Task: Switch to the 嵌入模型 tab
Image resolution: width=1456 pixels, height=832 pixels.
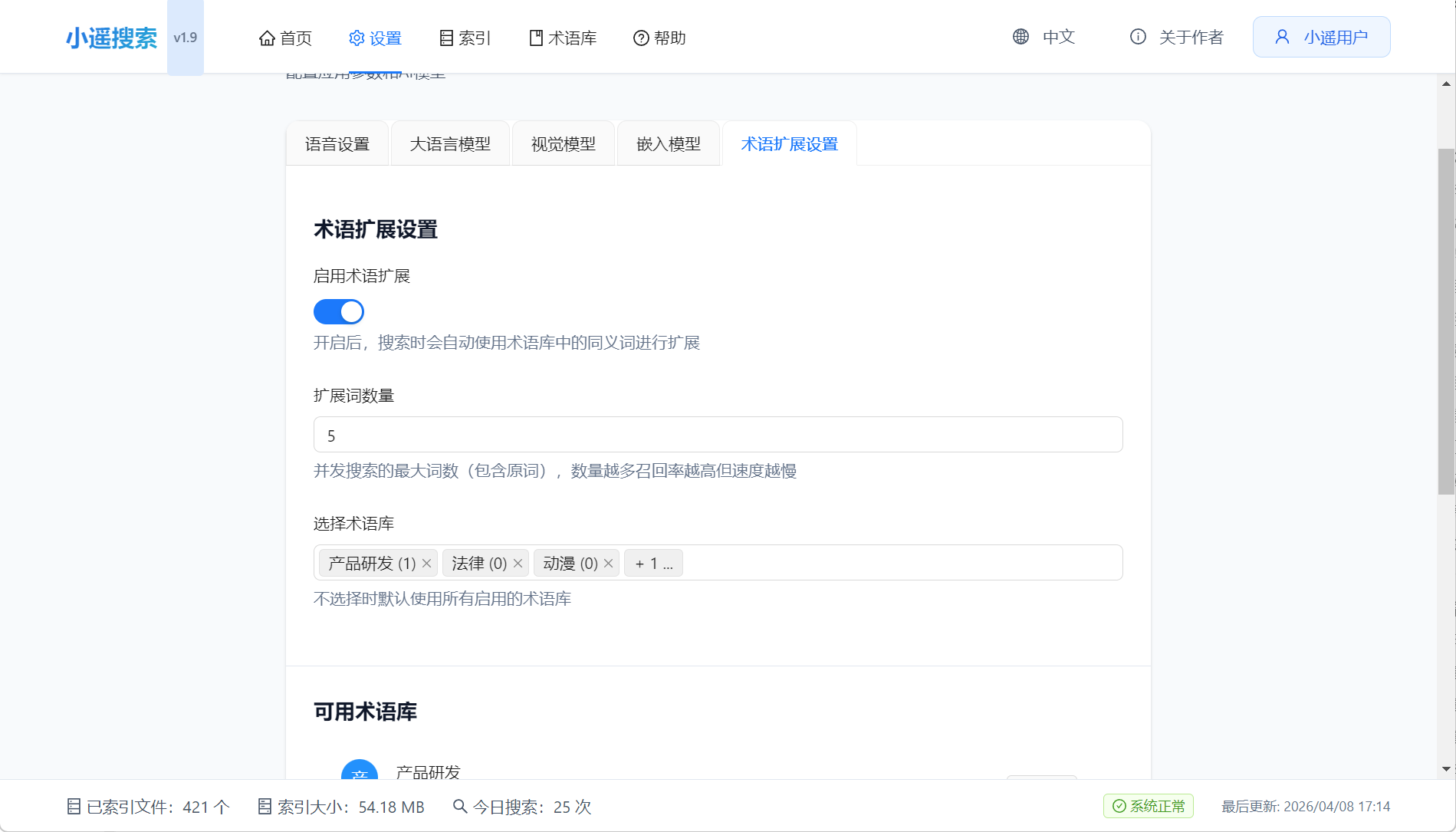Action: coord(668,144)
